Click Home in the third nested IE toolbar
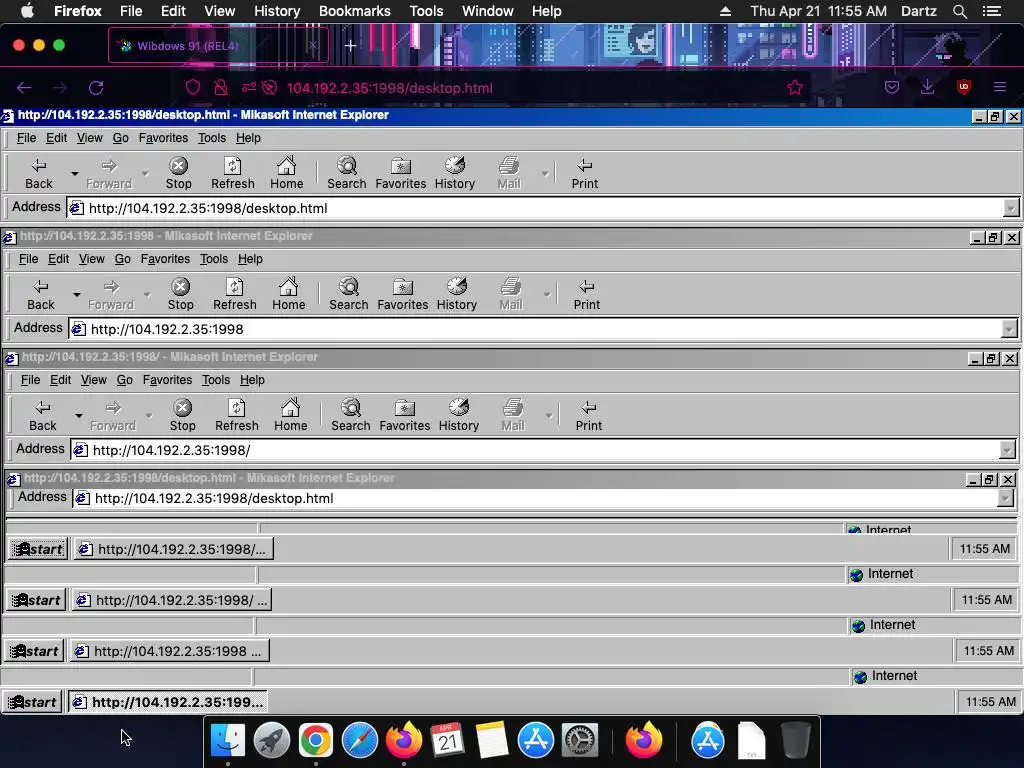Screen dimensions: 1024x768 tap(291, 415)
